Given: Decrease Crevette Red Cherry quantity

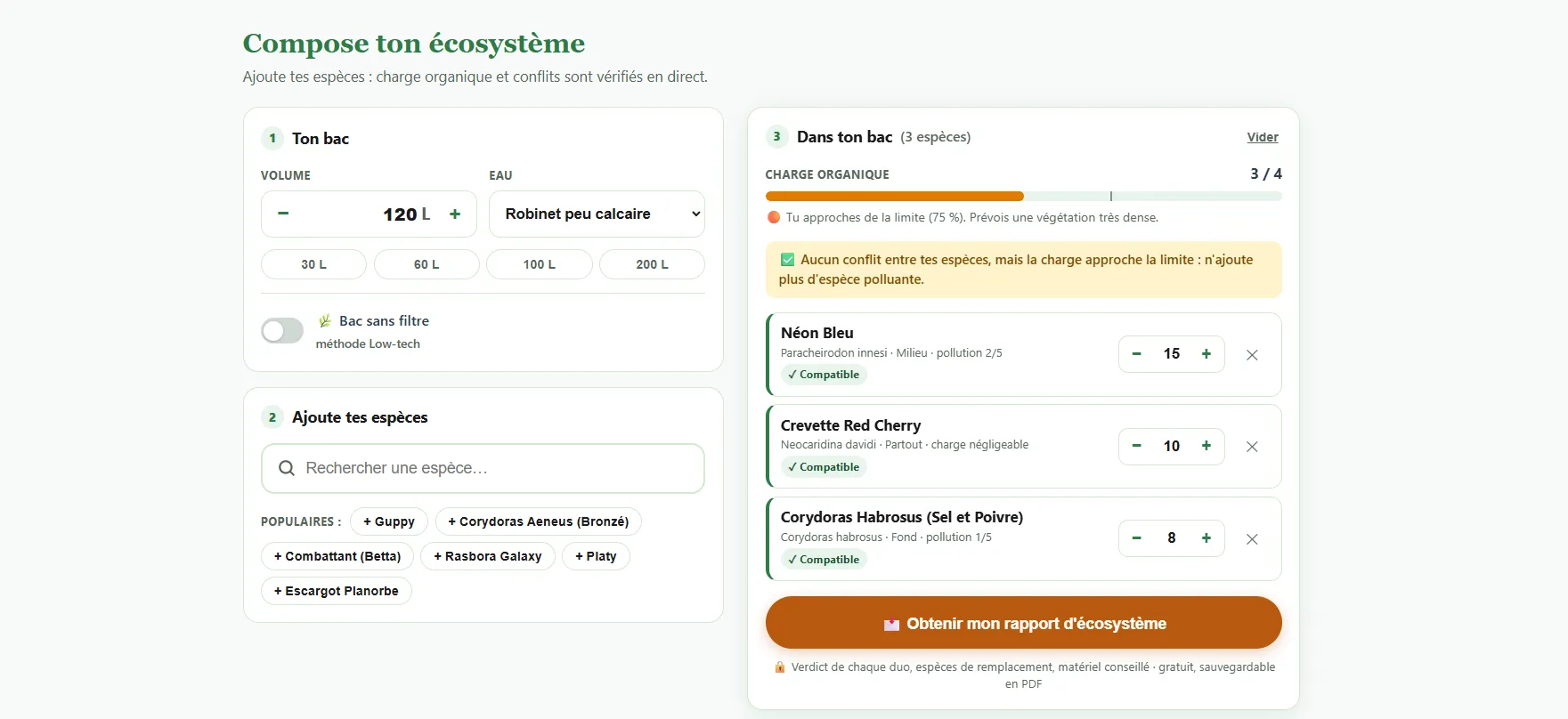Looking at the screenshot, I should point(1137,446).
